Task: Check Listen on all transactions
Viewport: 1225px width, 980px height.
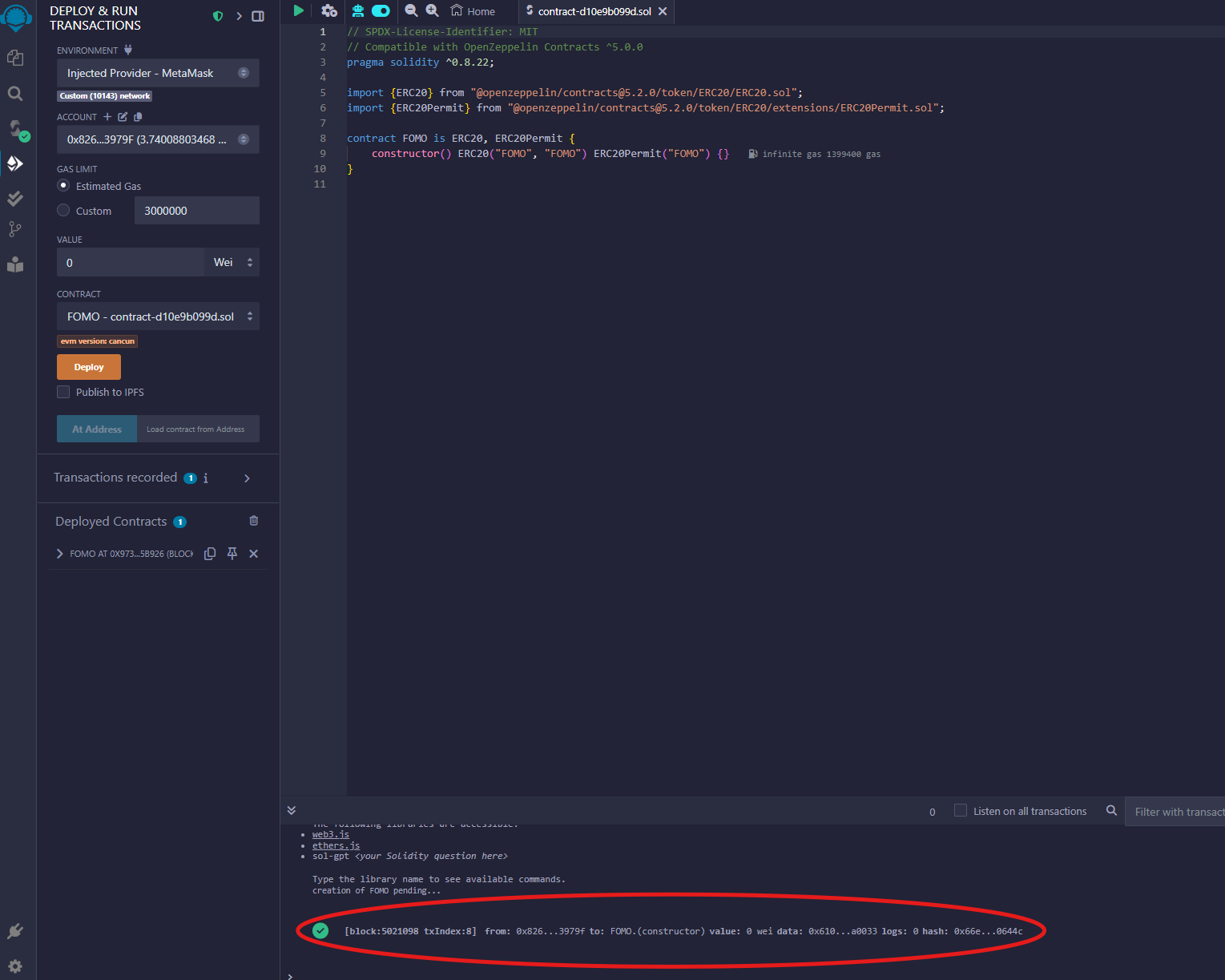Action: pos(960,811)
